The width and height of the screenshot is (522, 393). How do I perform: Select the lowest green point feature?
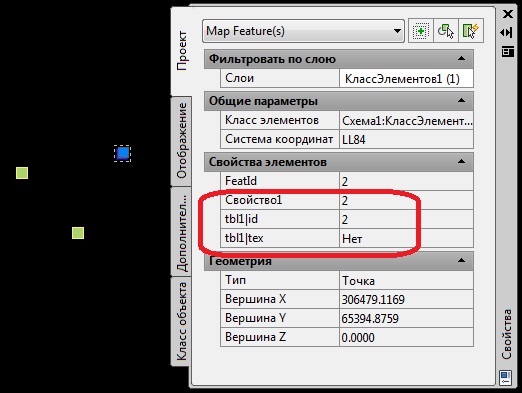pyautogui.click(x=78, y=233)
